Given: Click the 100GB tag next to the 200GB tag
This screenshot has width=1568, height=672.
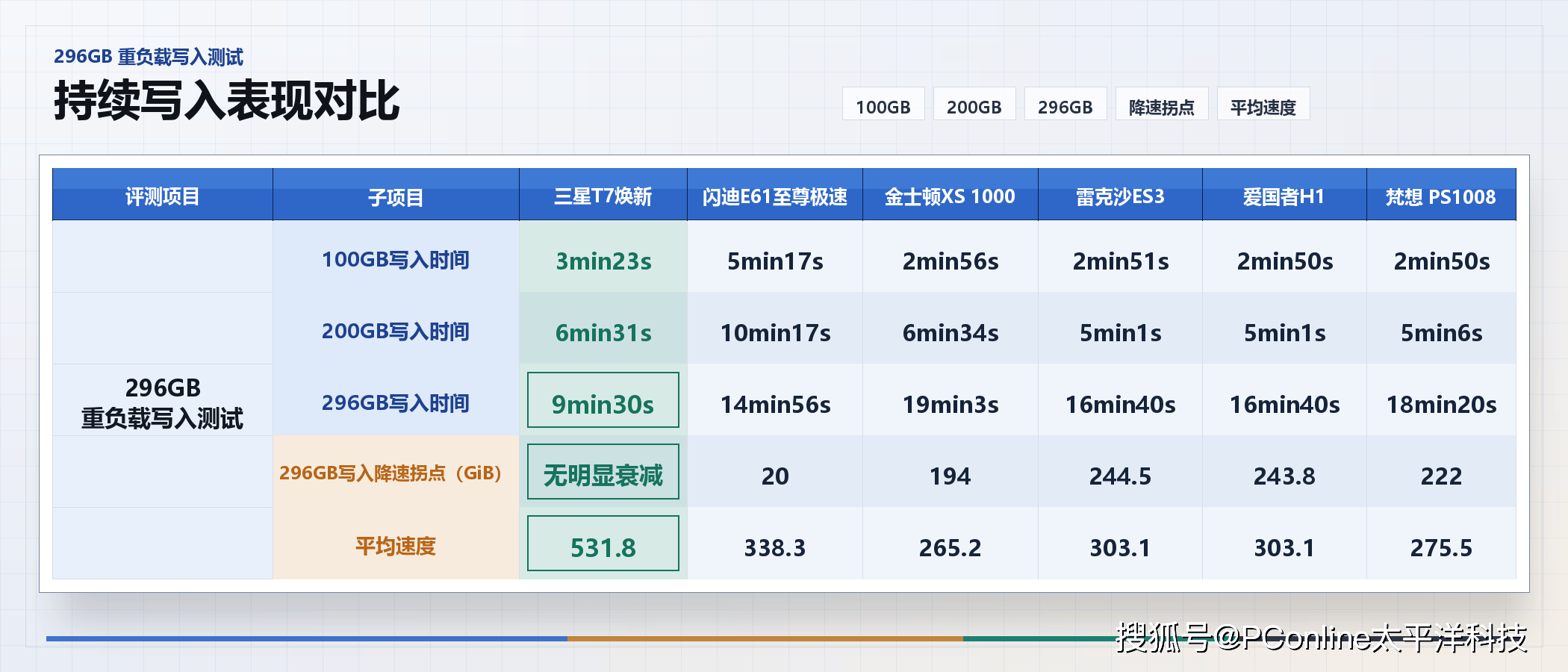Looking at the screenshot, I should pos(883,105).
